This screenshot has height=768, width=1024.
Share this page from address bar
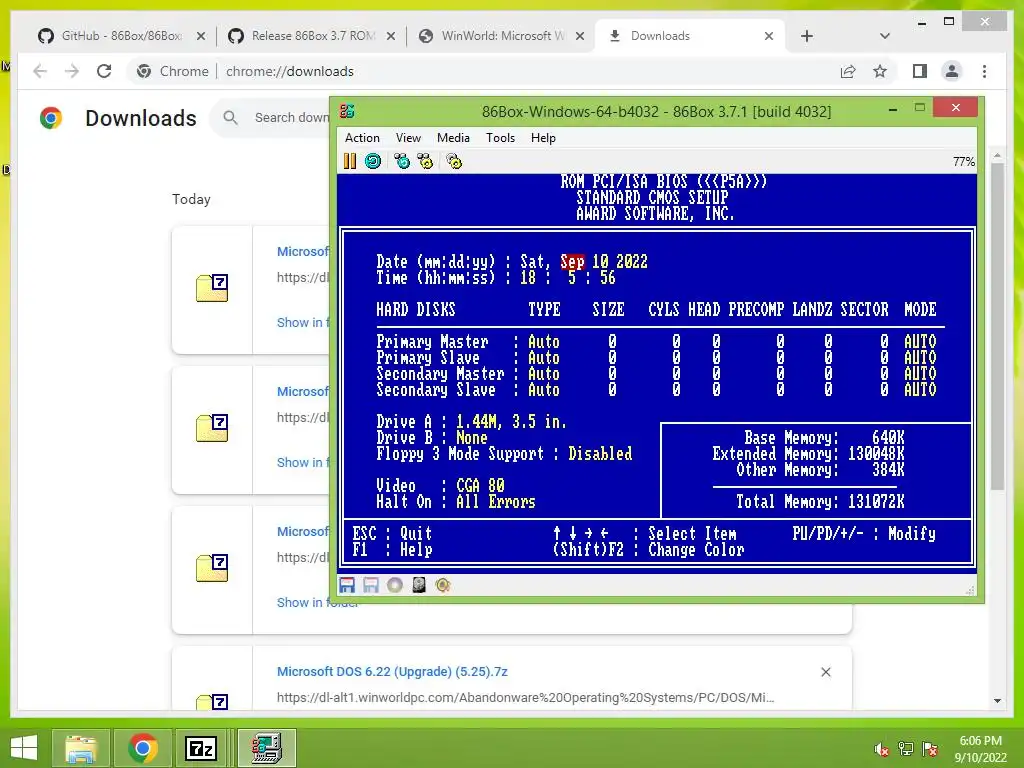click(x=848, y=71)
